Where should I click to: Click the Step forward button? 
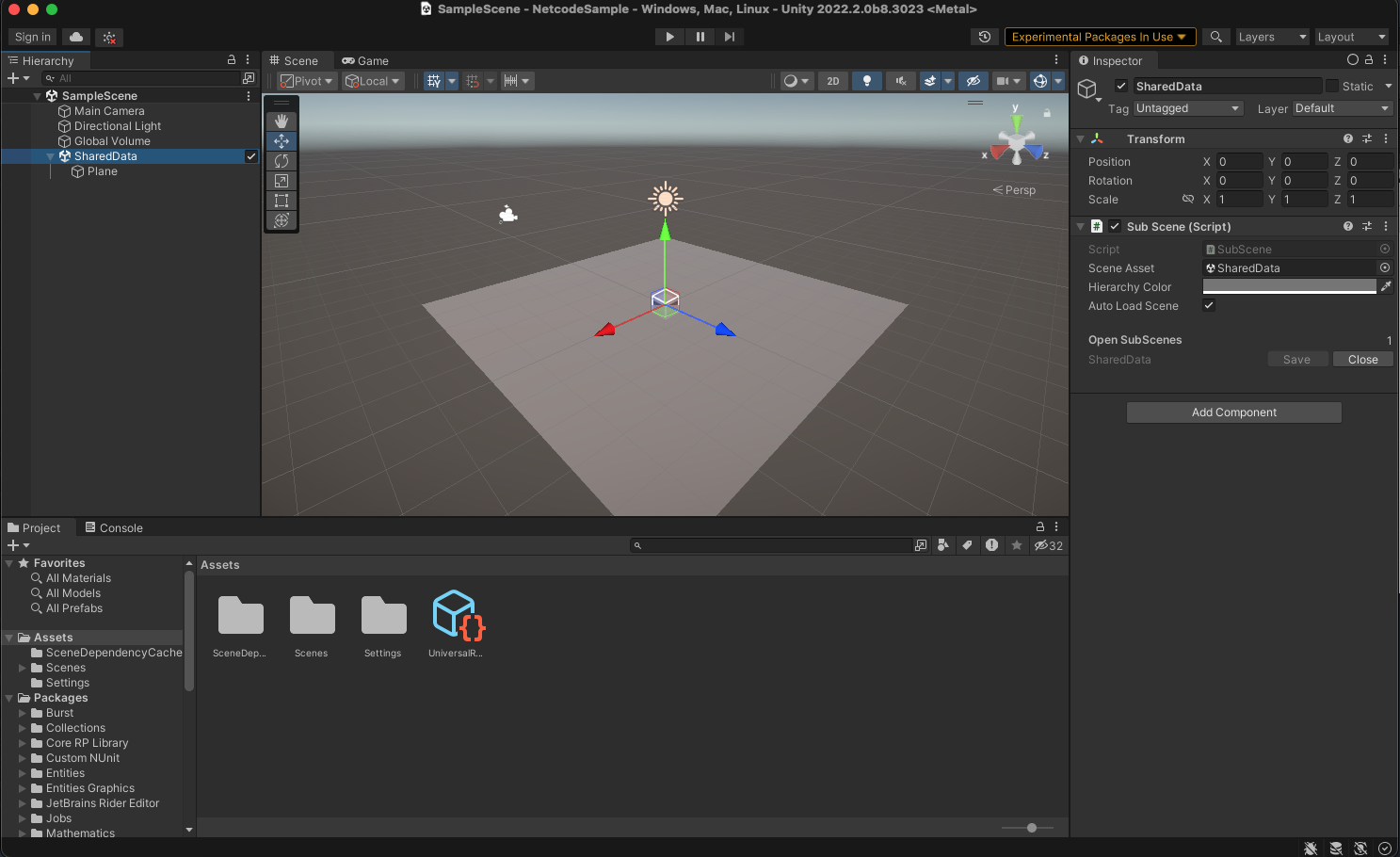pos(730,37)
